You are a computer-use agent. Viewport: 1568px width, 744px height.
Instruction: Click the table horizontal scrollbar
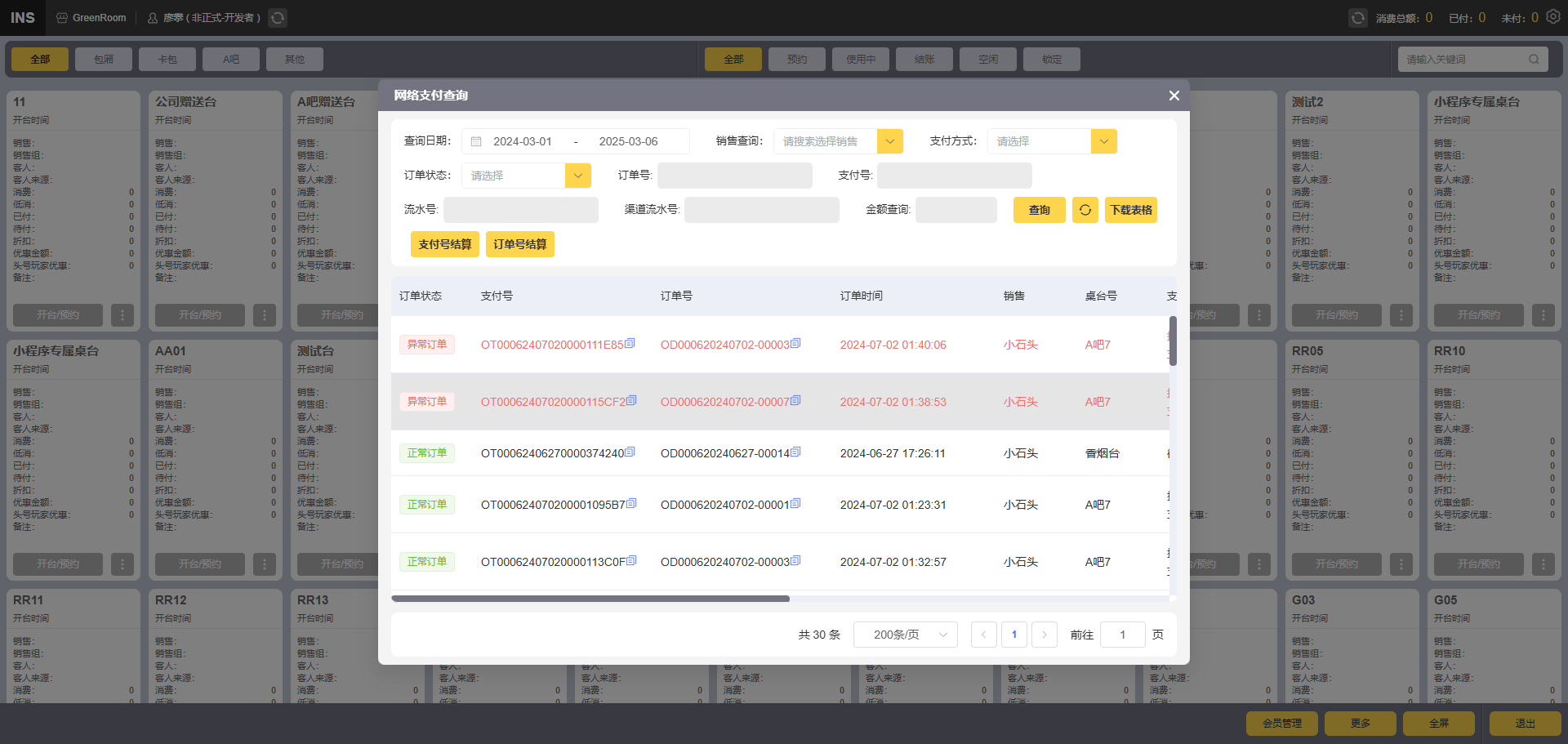click(590, 599)
